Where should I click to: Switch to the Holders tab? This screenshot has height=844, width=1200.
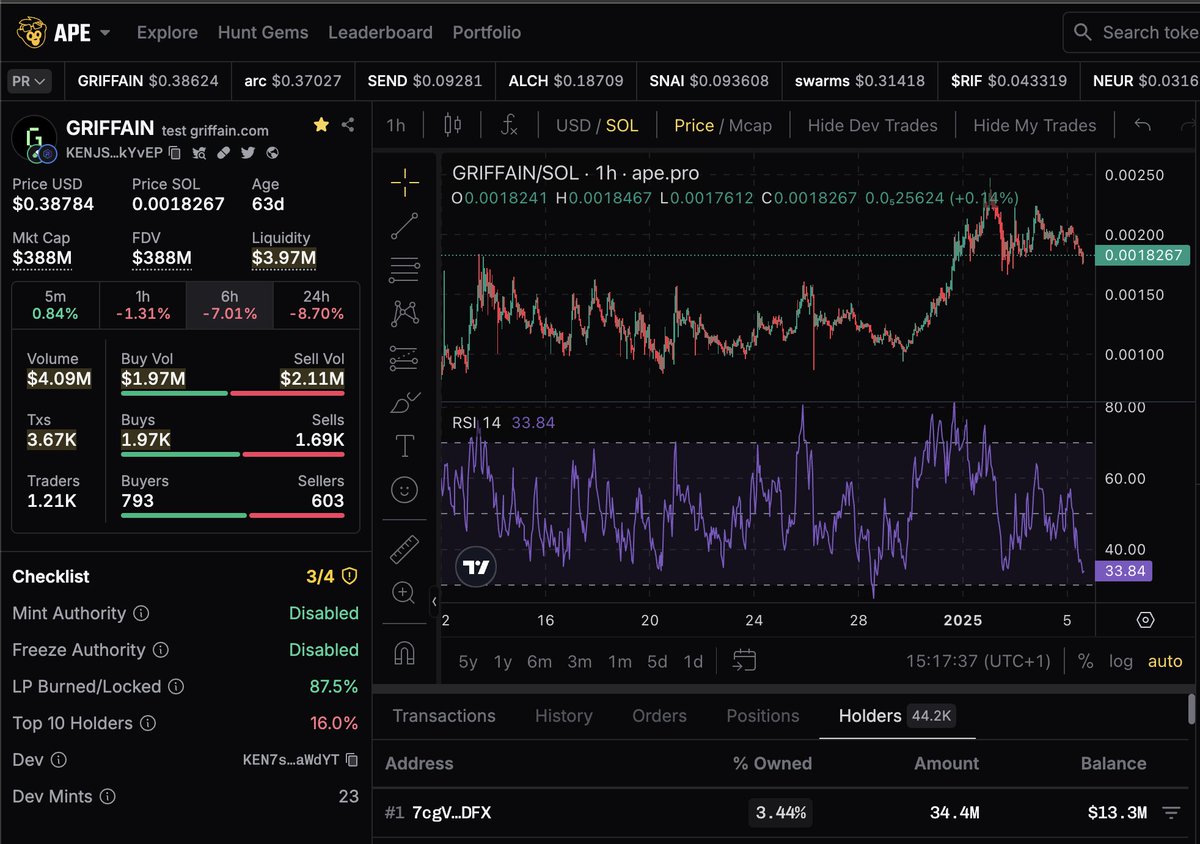[x=897, y=716]
